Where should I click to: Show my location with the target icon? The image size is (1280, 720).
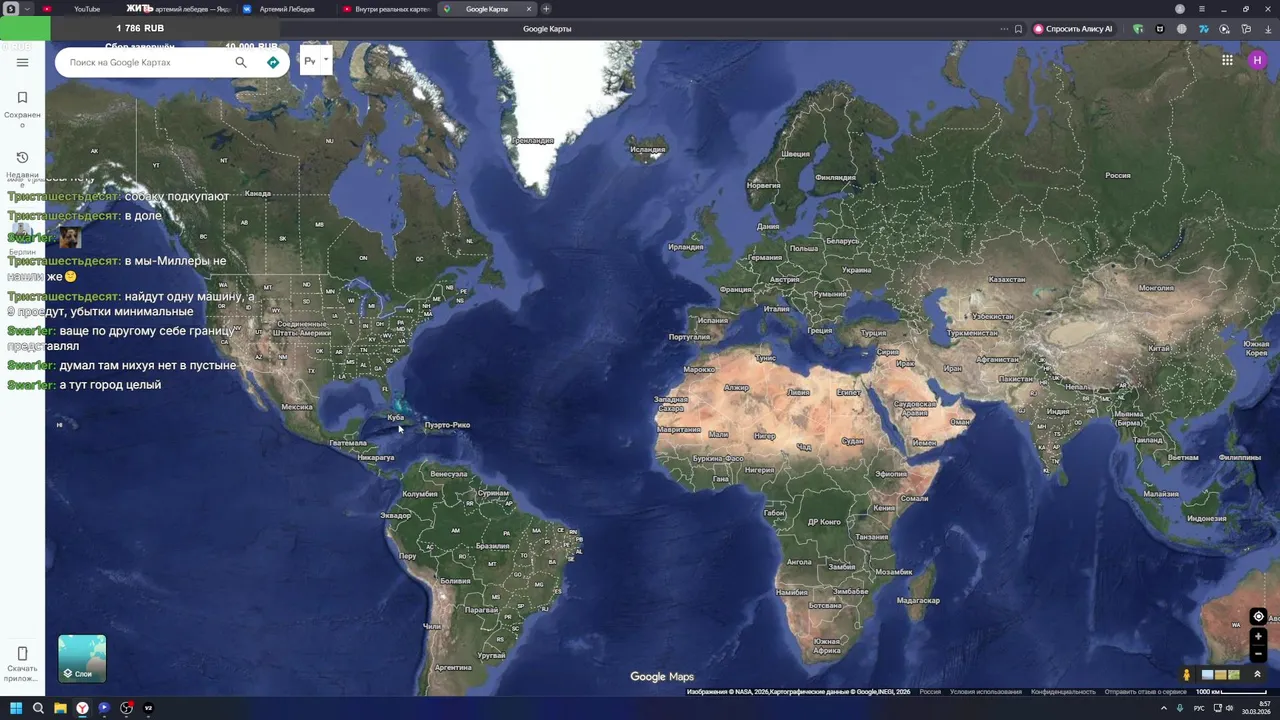pos(1258,616)
